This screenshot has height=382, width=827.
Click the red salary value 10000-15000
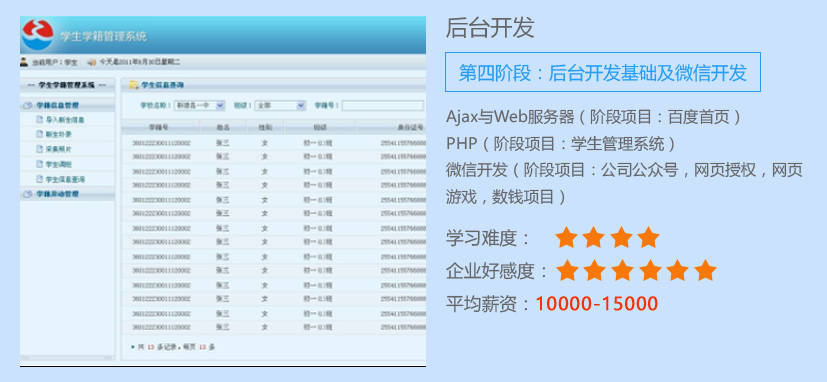coord(597,304)
